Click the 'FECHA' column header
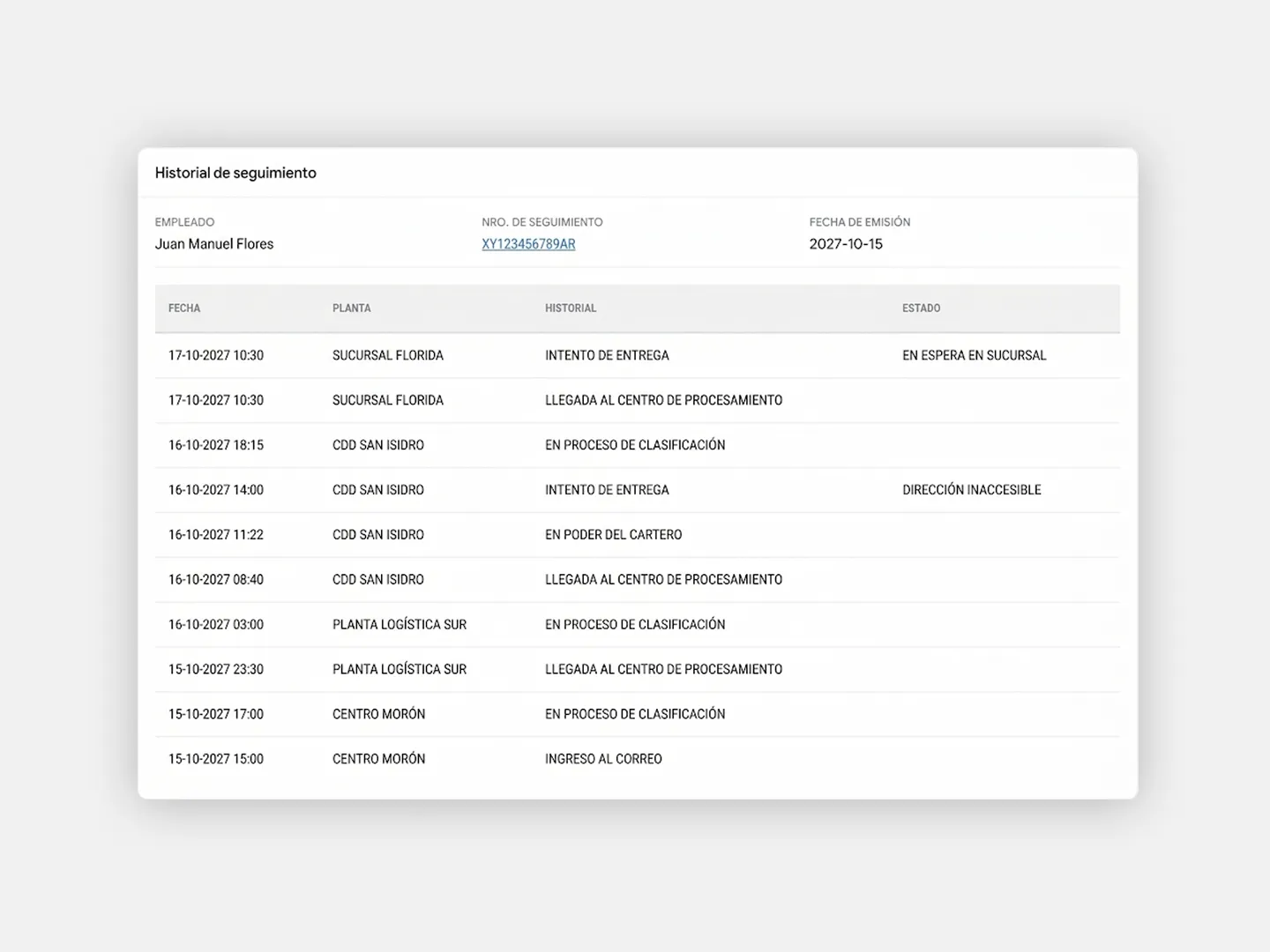Viewport: 1270px width, 952px height. [184, 309]
